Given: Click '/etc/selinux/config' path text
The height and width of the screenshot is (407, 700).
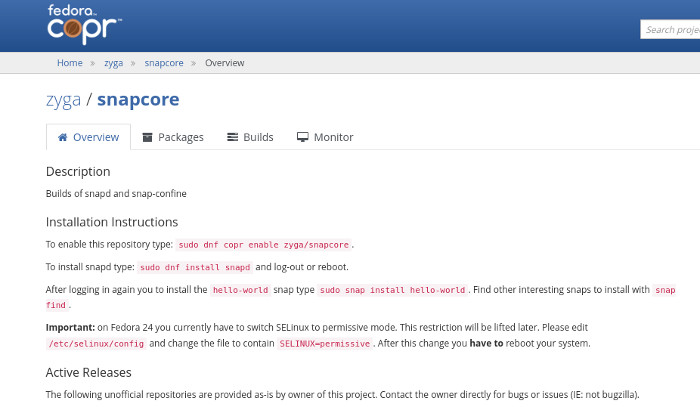Looking at the screenshot, I should point(96,344).
